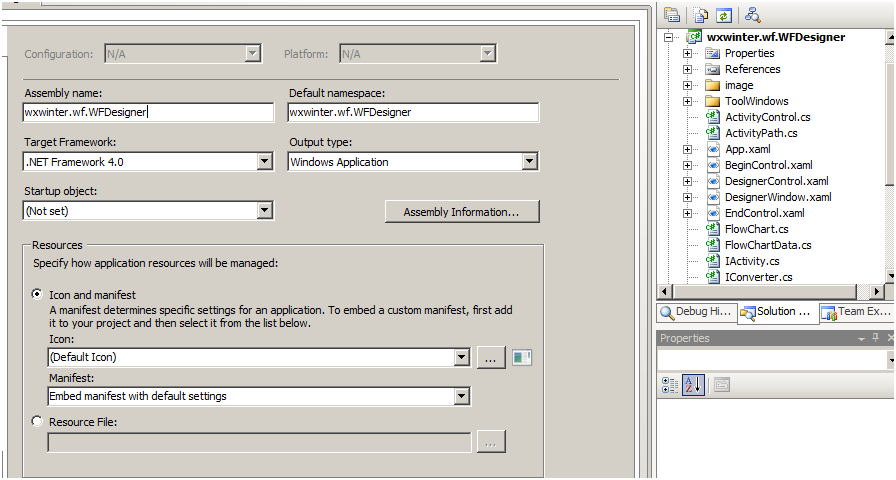This screenshot has width=896, height=480.
Task: Click the horizontal scrollbar left arrow in Solution Explorer
Action: (664, 291)
